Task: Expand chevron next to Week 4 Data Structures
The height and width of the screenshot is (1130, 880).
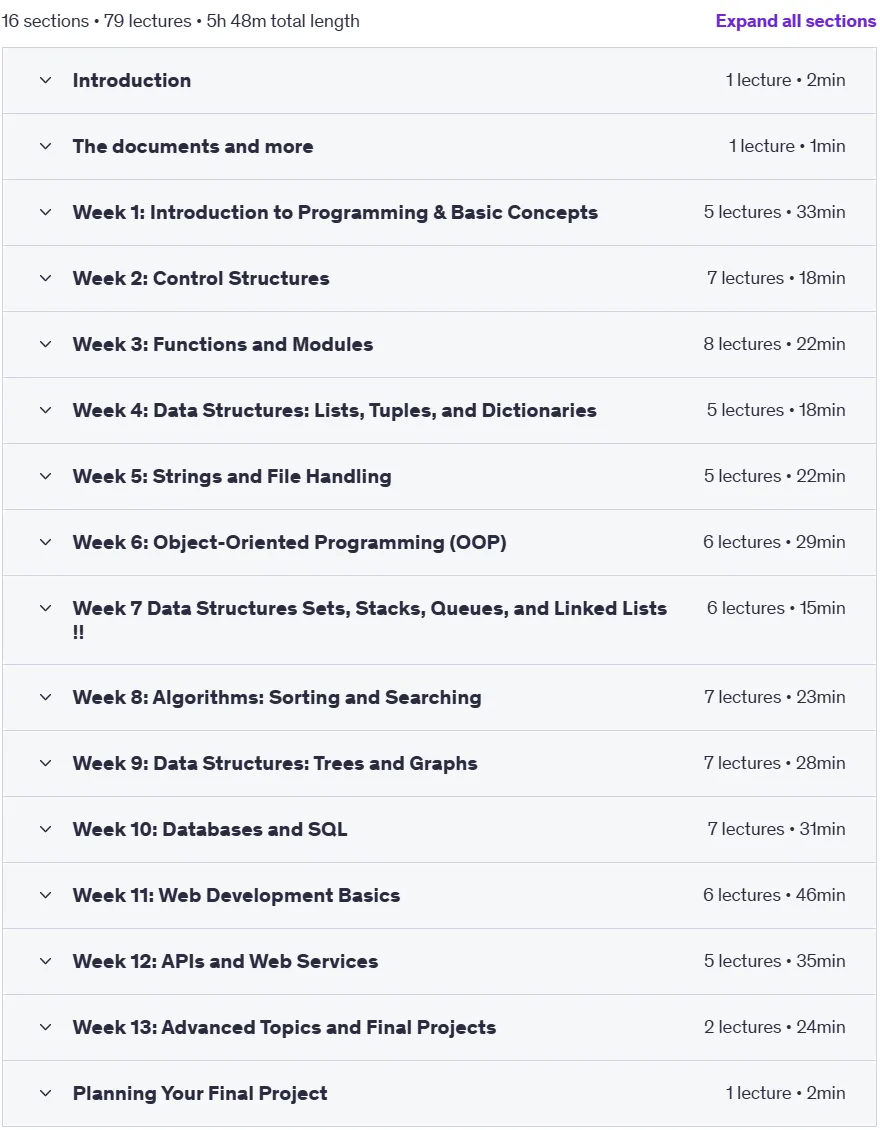Action: 45,410
